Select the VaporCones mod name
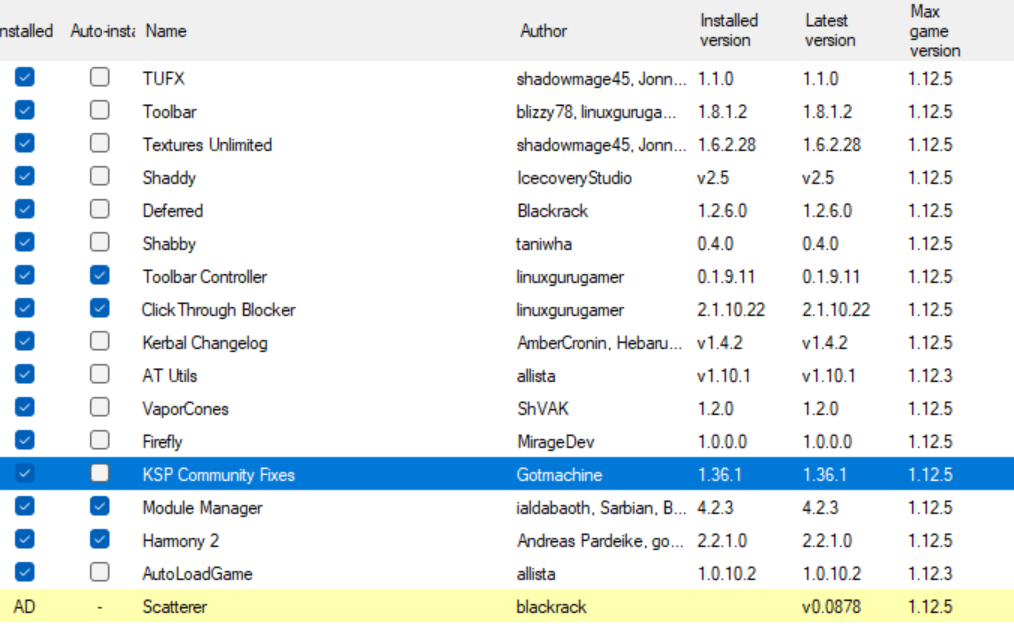Screen dimensions: 1014x635 185,409
